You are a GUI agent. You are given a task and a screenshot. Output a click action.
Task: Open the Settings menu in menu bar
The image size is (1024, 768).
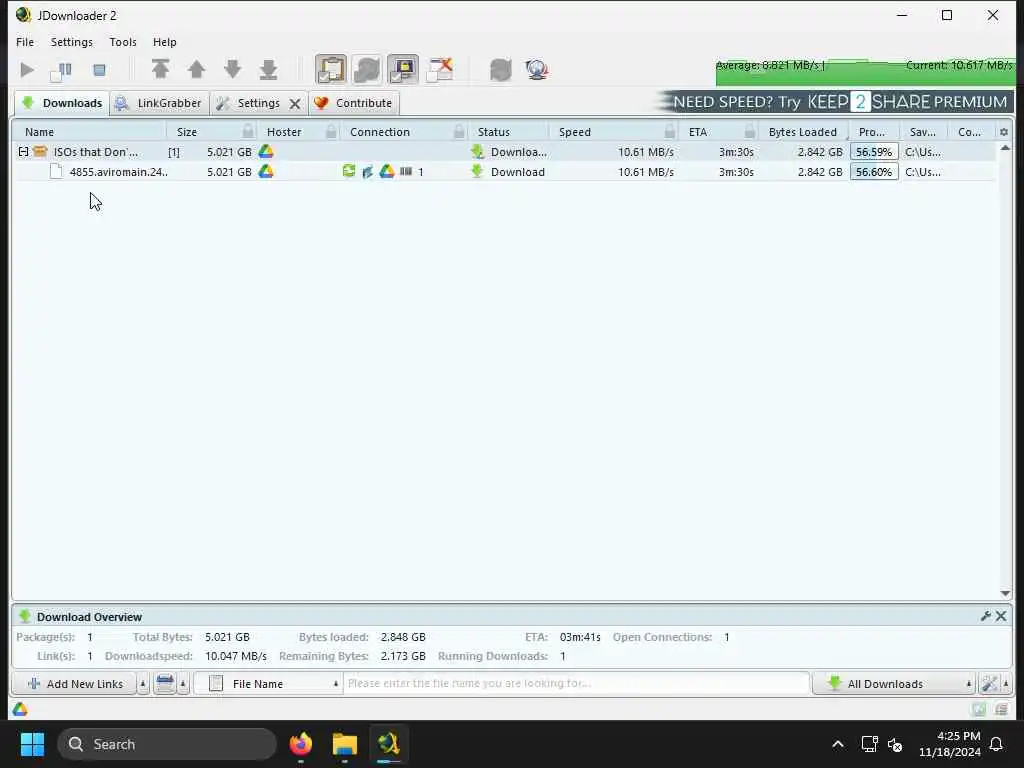click(72, 42)
